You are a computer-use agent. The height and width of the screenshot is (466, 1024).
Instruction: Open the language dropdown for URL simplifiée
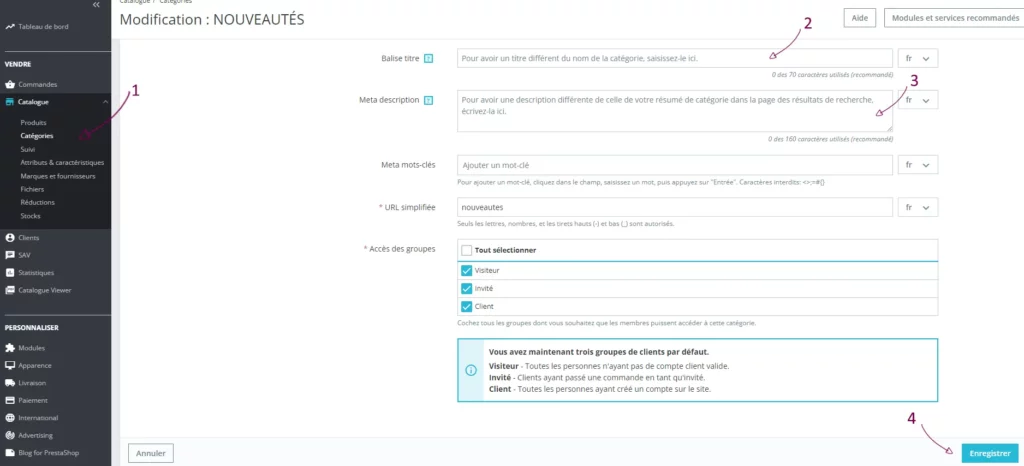click(x=917, y=207)
